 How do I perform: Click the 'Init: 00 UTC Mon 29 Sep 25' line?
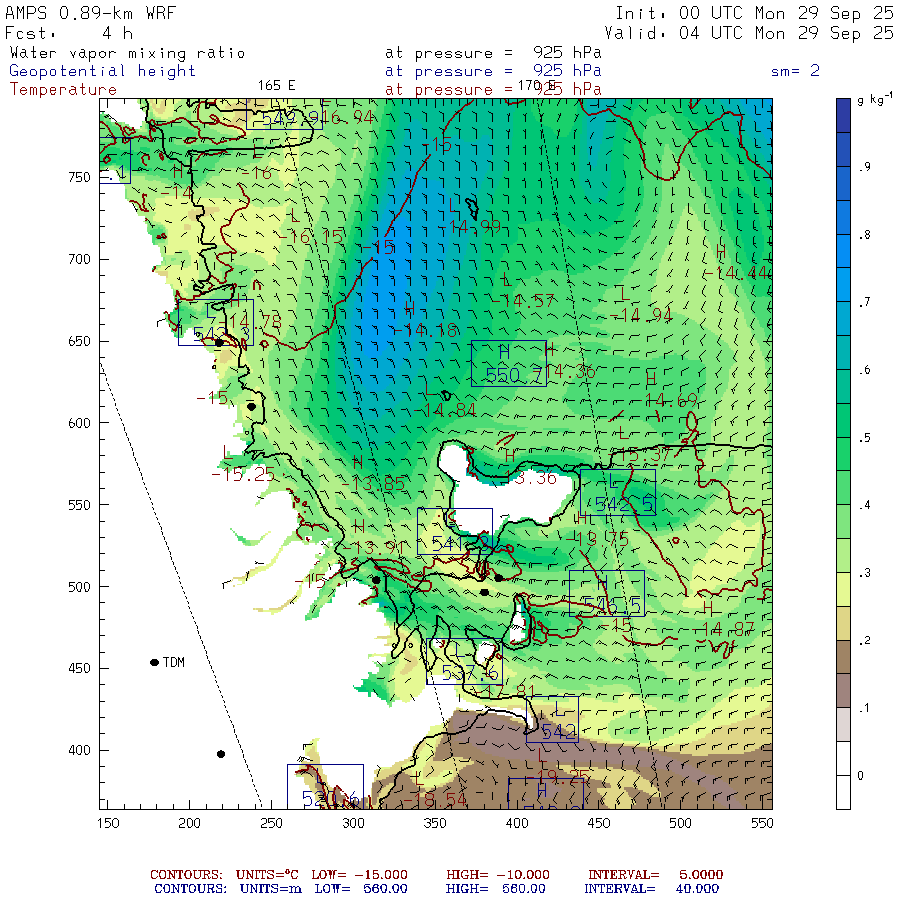pos(754,13)
